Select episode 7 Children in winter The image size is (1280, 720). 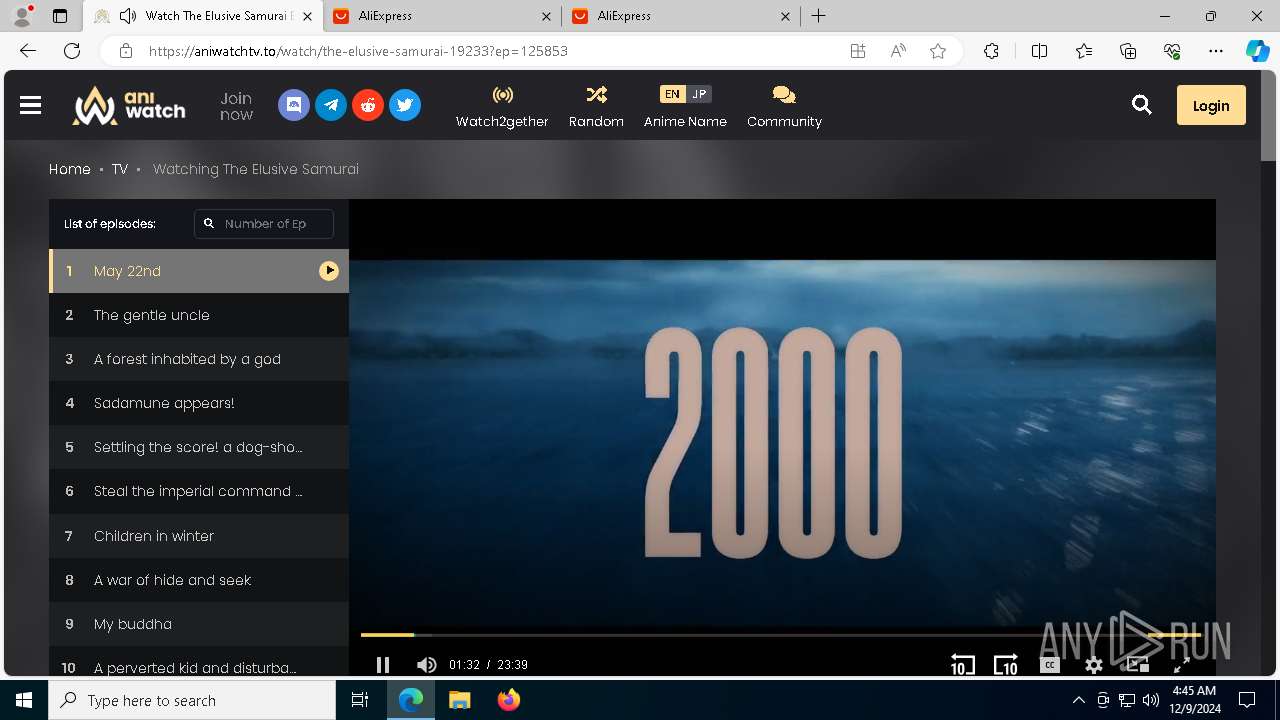[x=199, y=536]
